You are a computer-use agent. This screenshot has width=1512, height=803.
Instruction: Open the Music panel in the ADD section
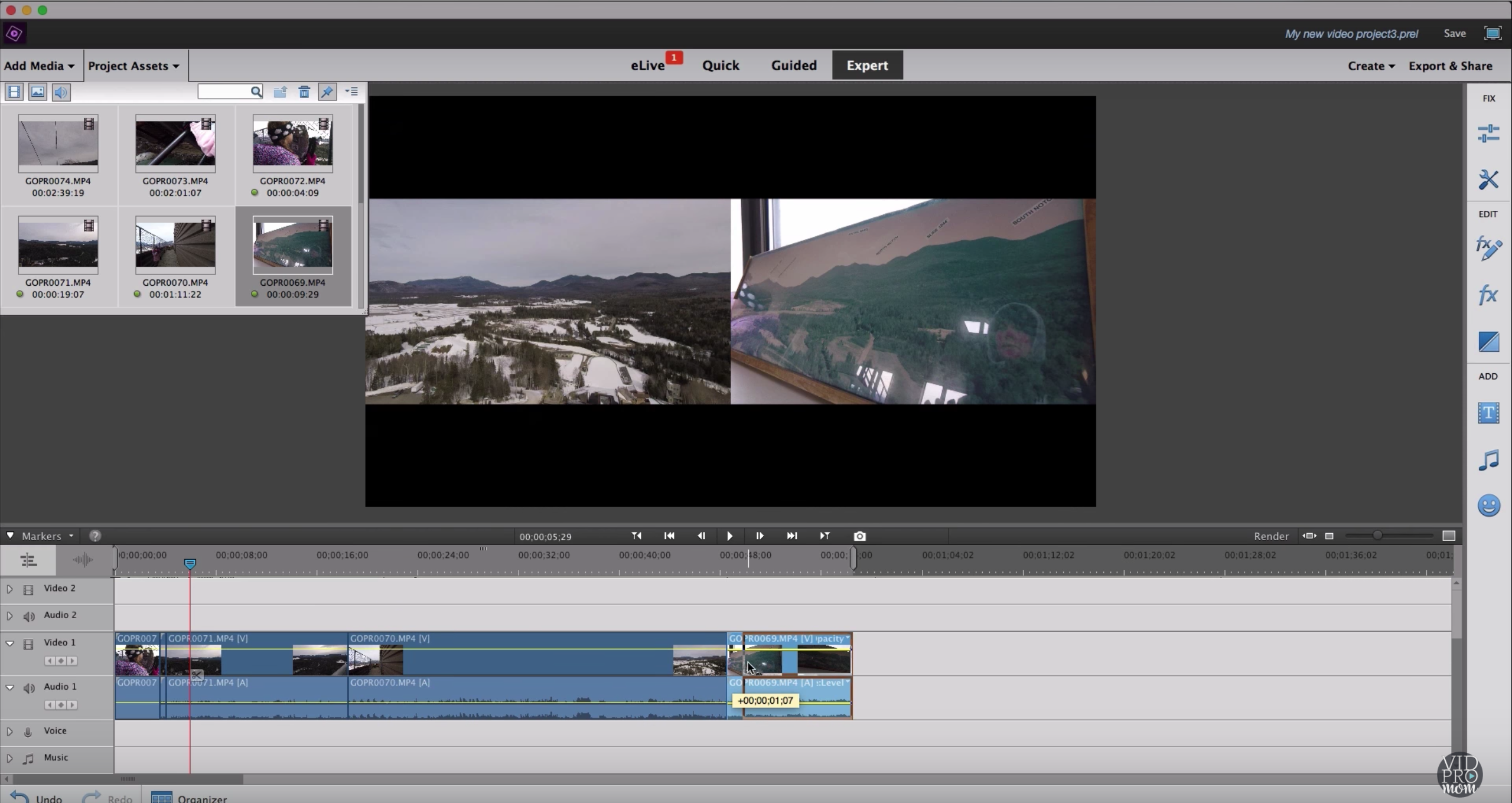pyautogui.click(x=1488, y=459)
